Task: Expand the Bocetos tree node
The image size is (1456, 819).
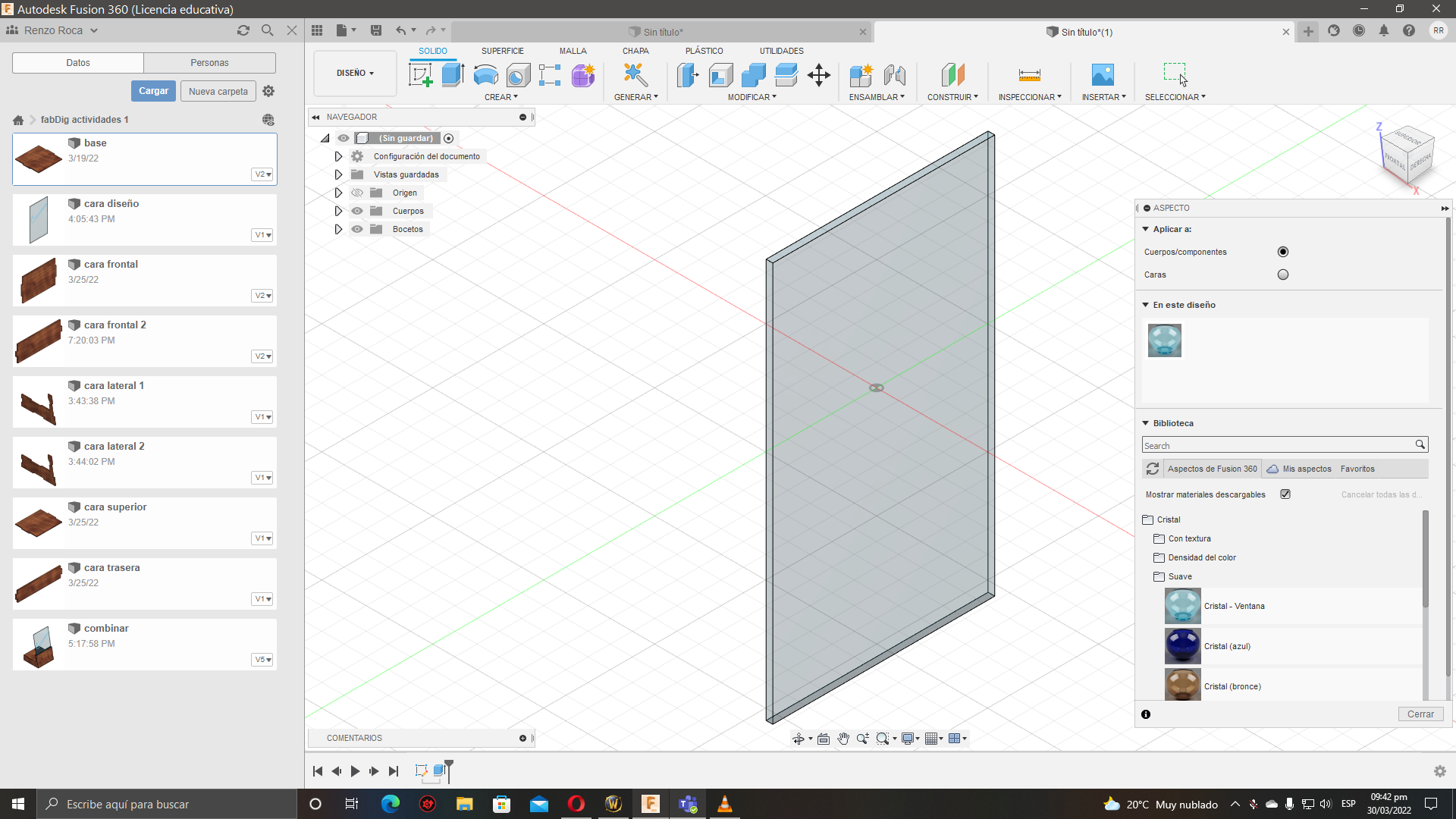Action: 338,229
